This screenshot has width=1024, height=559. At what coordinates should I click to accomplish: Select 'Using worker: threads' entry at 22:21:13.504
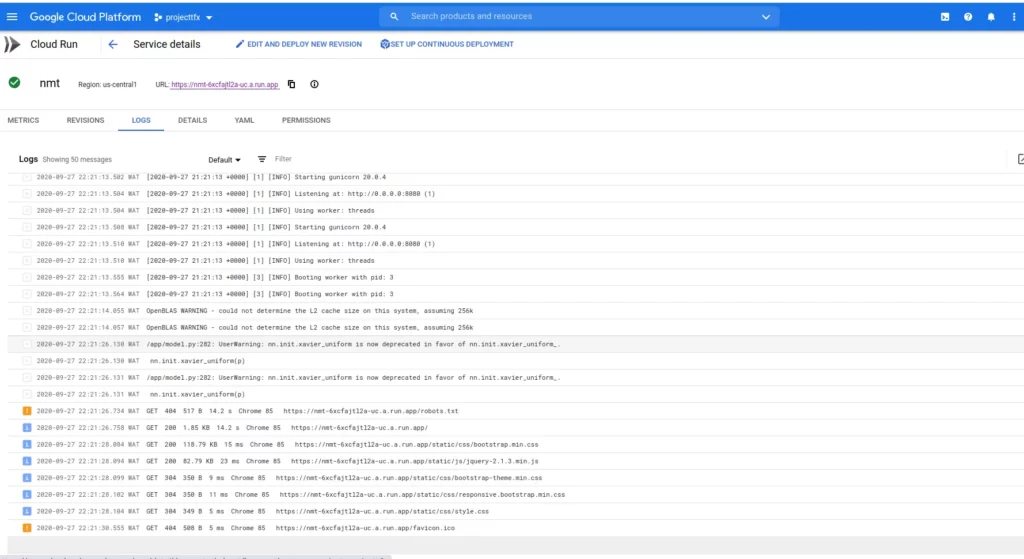tap(516, 211)
